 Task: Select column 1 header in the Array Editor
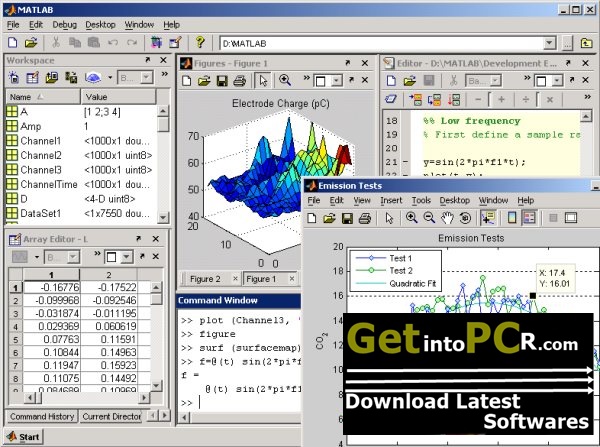pos(51,275)
